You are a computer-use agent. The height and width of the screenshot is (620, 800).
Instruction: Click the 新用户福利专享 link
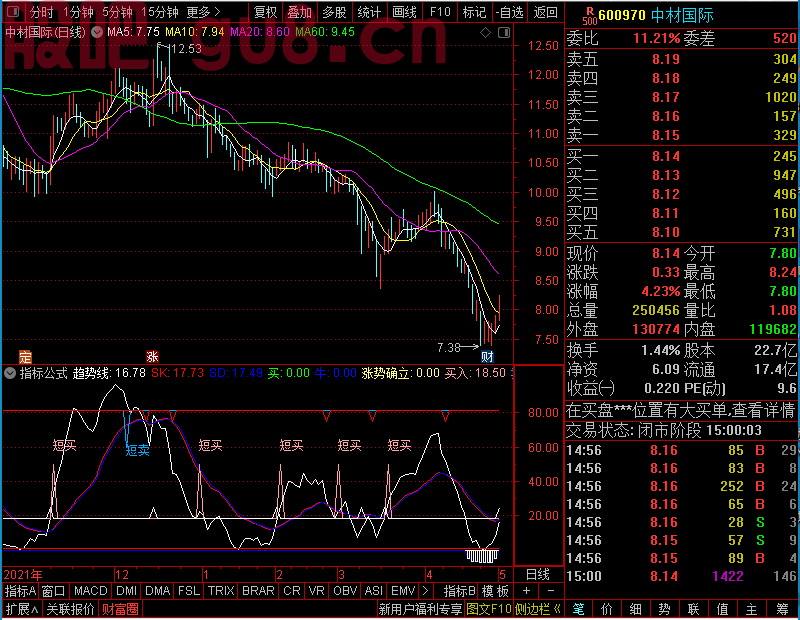420,609
